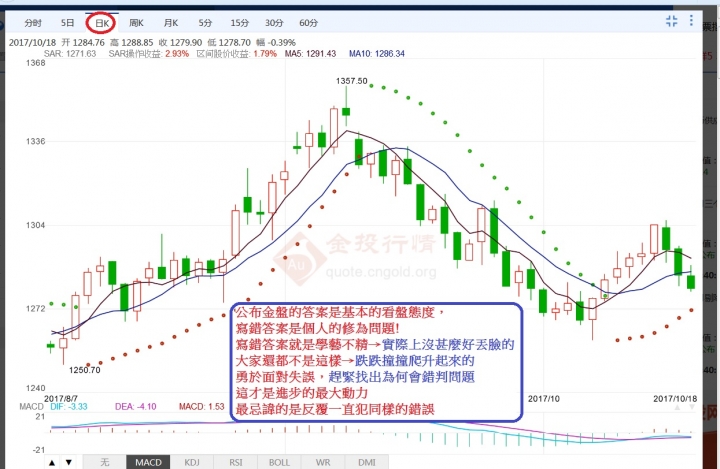Click the 1368 price axis label
This screenshot has width=720, height=469.
pos(35,63)
